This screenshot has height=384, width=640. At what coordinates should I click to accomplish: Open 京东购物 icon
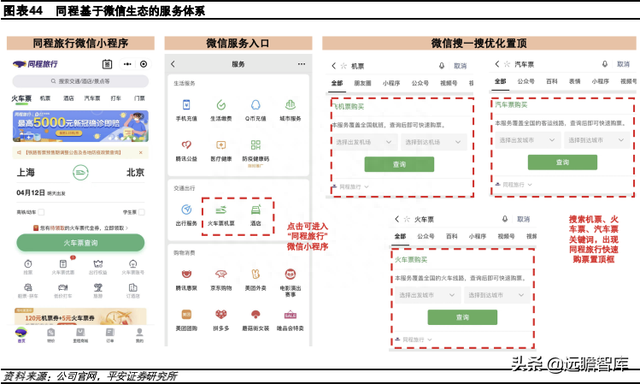[221, 274]
